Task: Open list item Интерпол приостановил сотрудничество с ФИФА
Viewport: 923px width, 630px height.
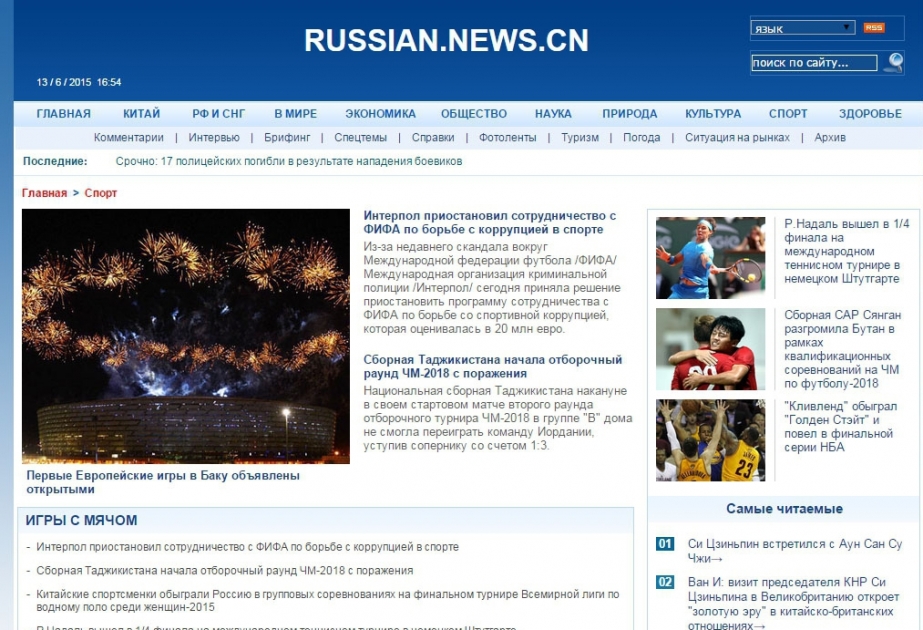Action: pyautogui.click(x=247, y=547)
